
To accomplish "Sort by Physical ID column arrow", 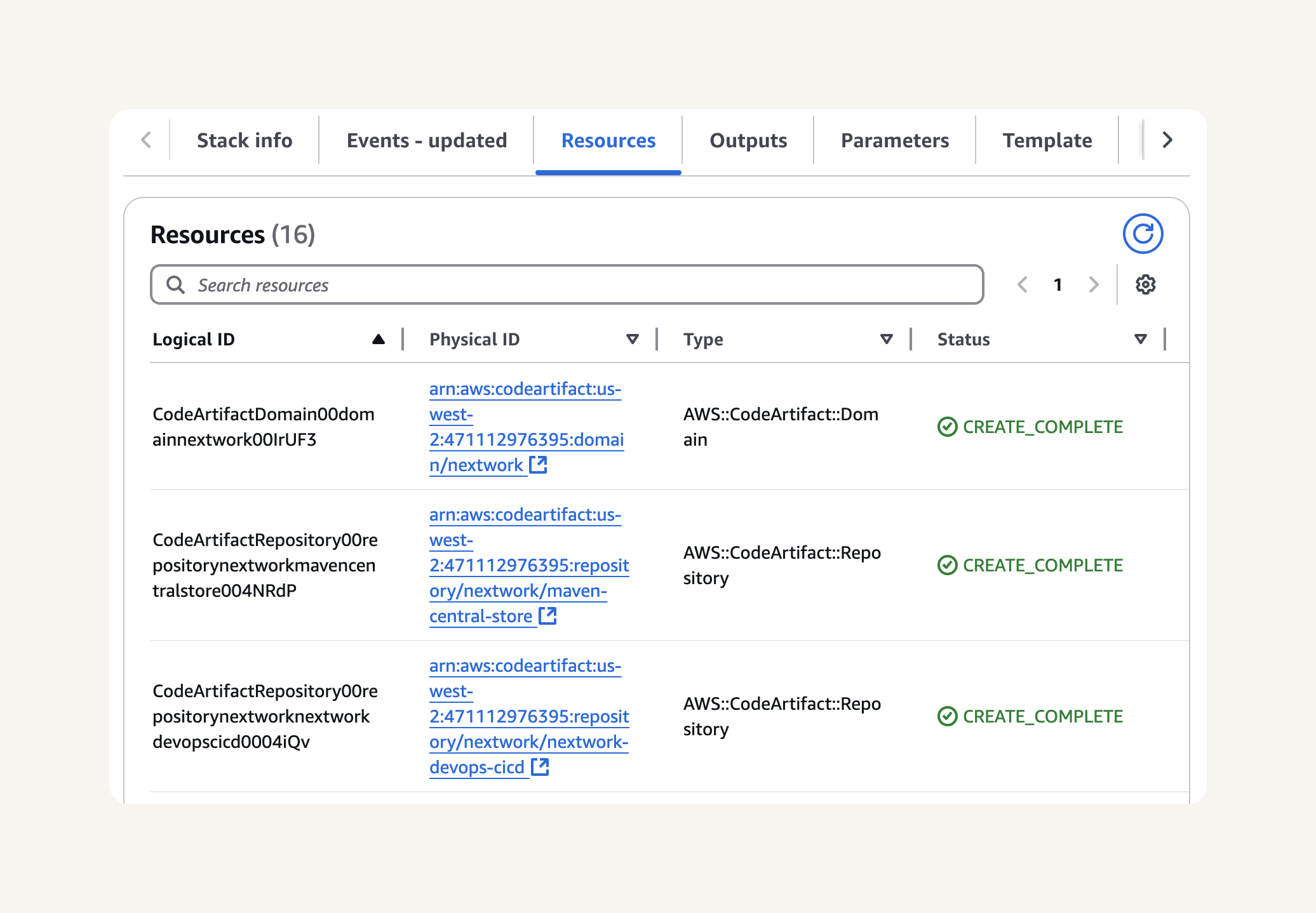I will coord(633,339).
